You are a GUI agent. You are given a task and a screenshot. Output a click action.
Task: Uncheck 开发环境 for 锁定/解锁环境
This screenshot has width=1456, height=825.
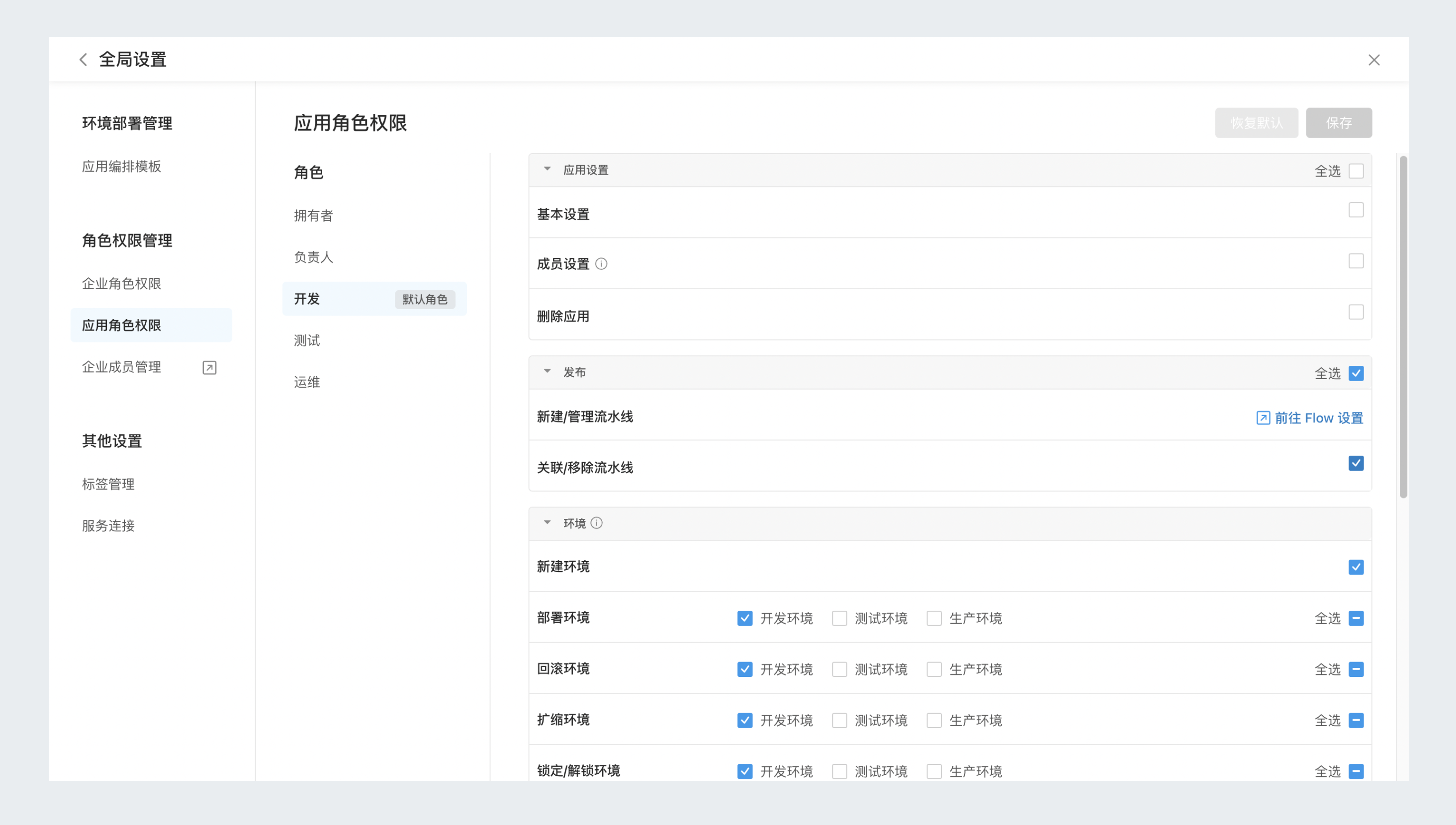(x=745, y=771)
